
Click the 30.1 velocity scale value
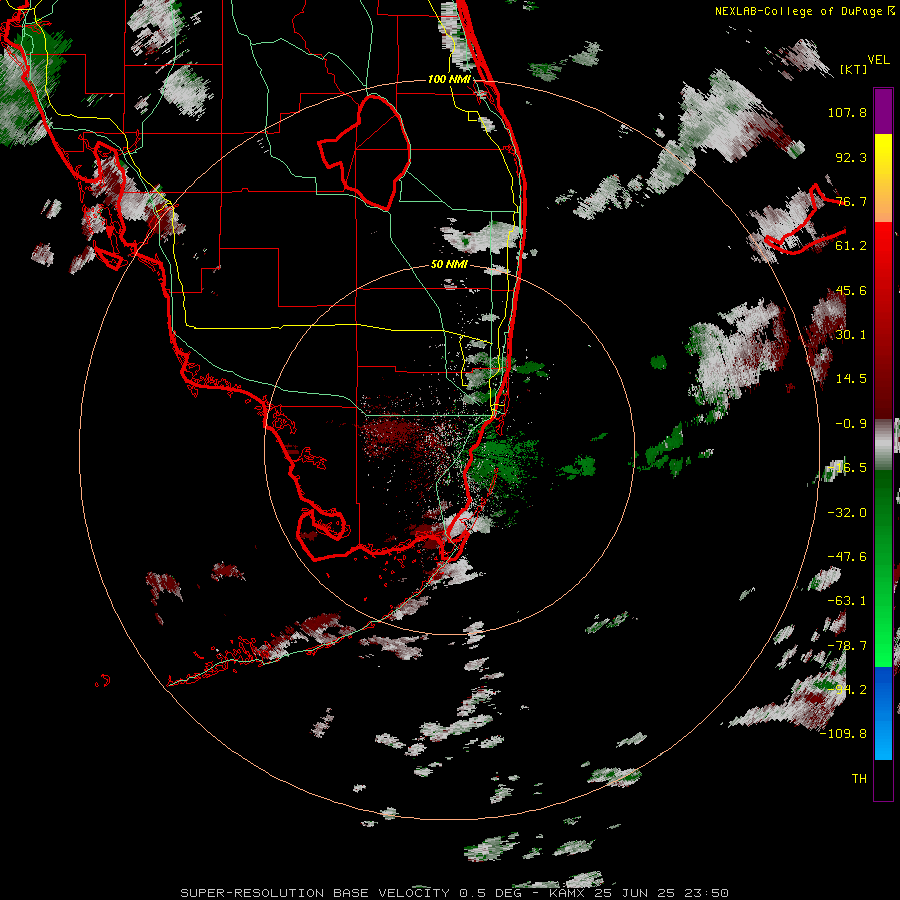851,335
